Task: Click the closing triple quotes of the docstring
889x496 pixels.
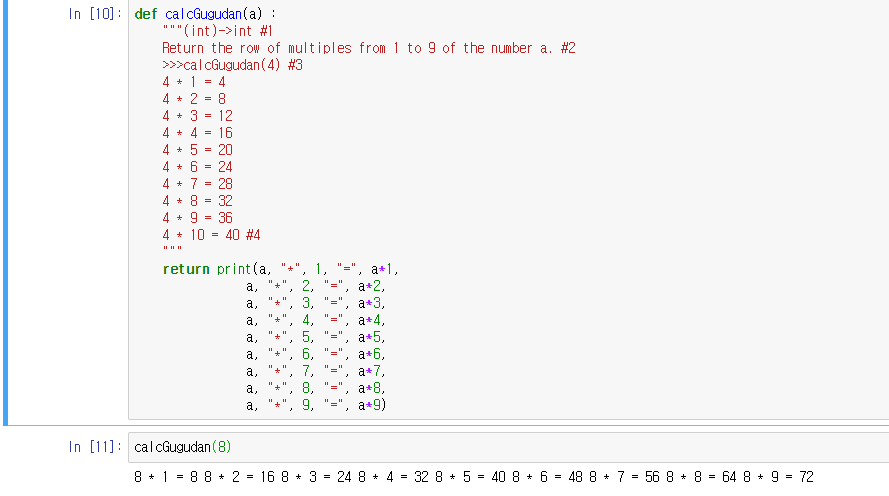Action: [x=172, y=249]
